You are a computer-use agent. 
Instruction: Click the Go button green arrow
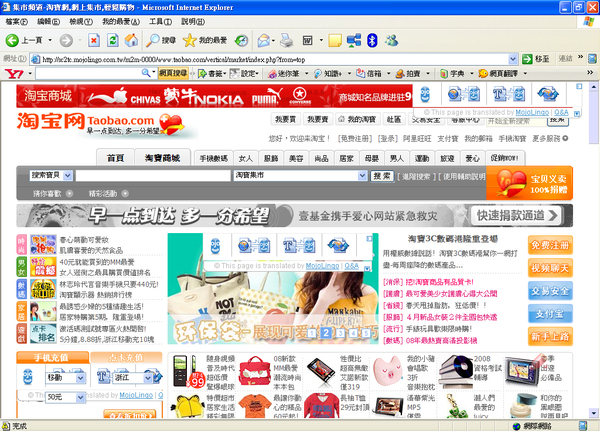pyautogui.click(x=528, y=59)
